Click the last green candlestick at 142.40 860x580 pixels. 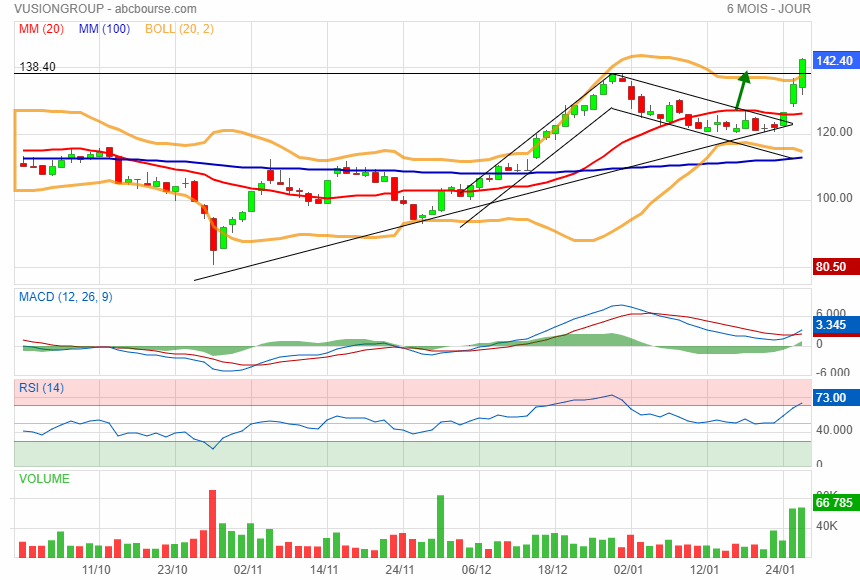[802, 74]
